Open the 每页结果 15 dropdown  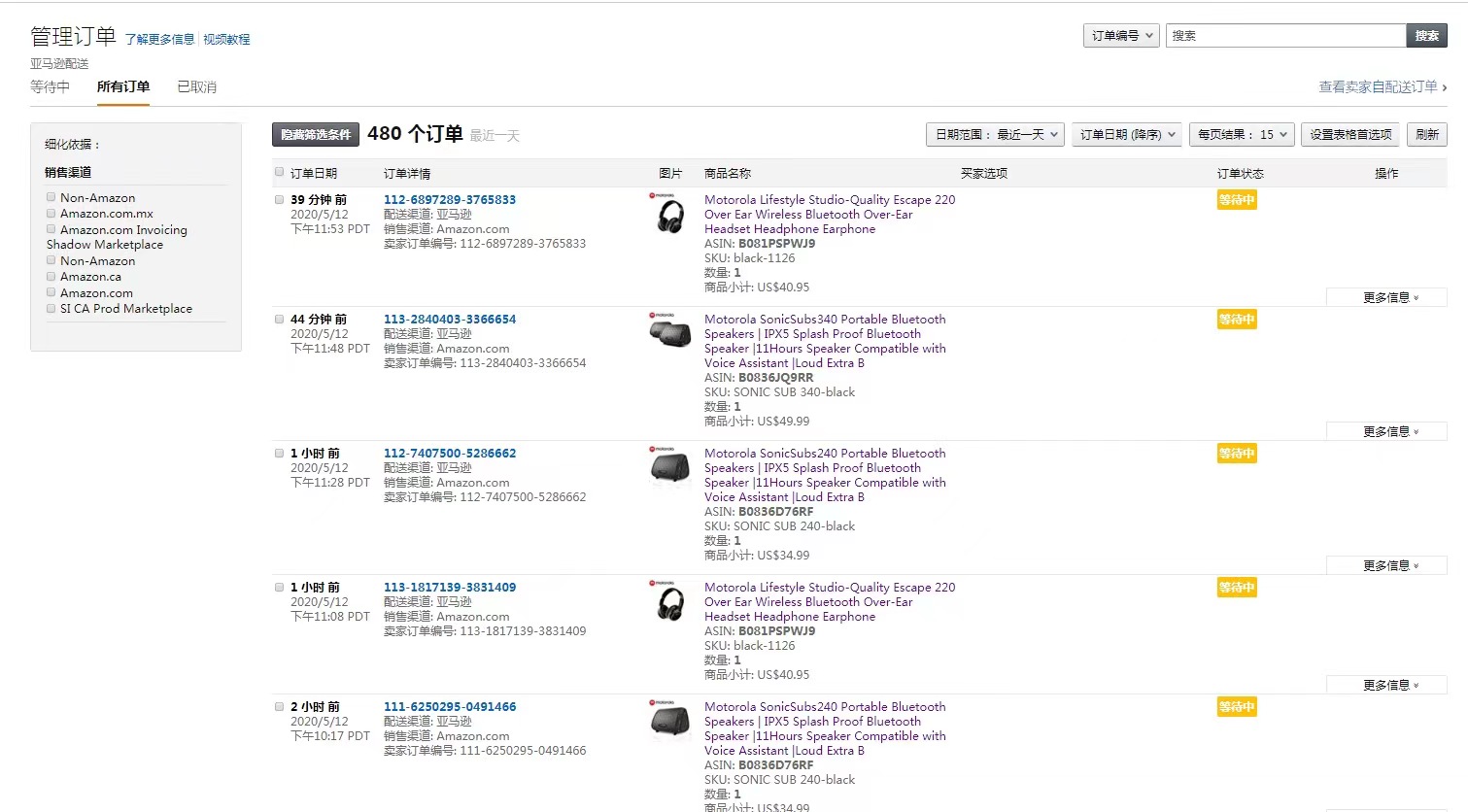pos(1242,135)
